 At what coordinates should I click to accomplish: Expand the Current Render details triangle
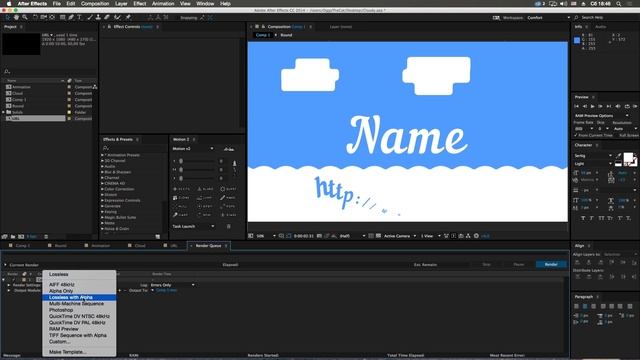tap(5, 265)
